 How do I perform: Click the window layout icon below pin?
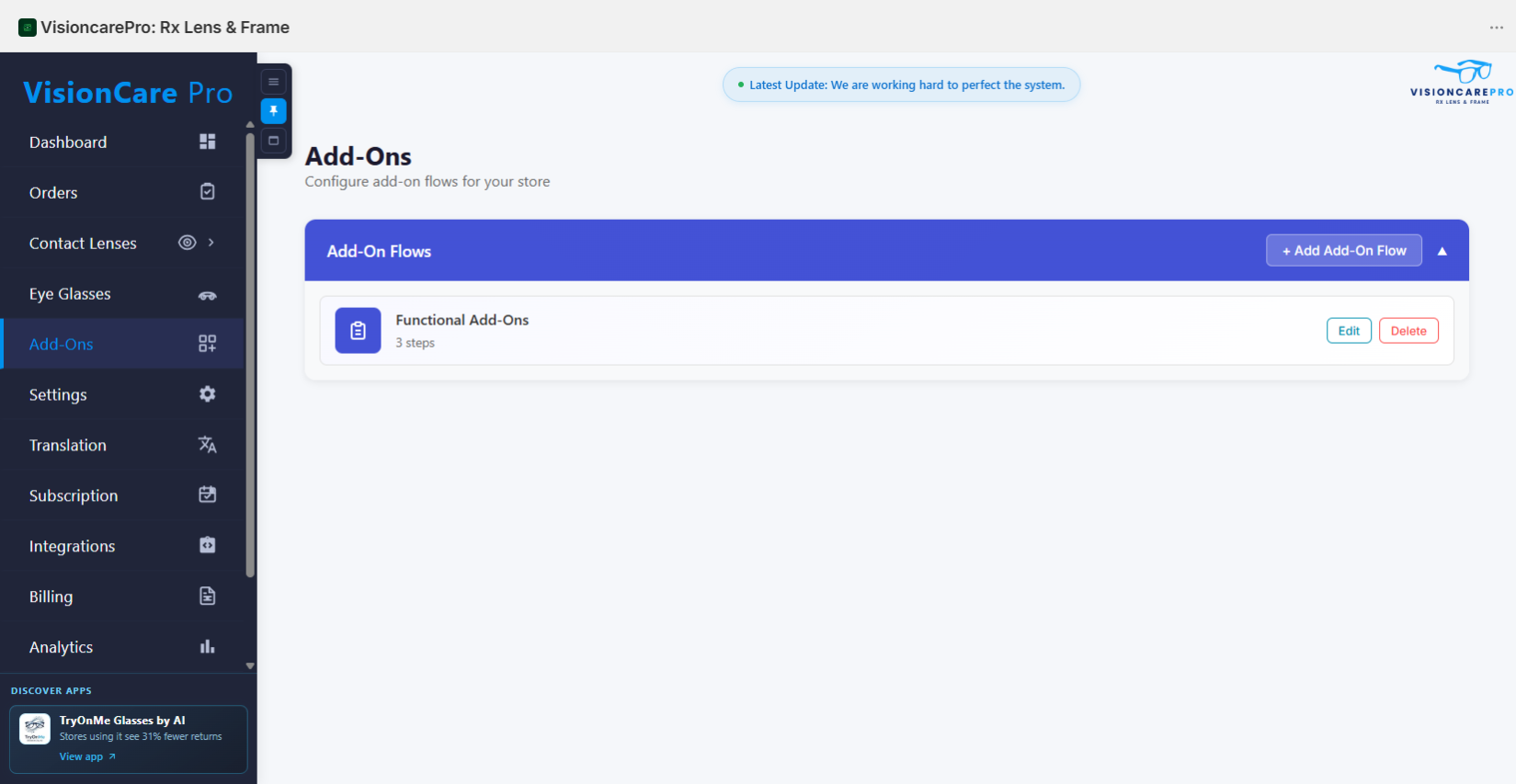[274, 141]
